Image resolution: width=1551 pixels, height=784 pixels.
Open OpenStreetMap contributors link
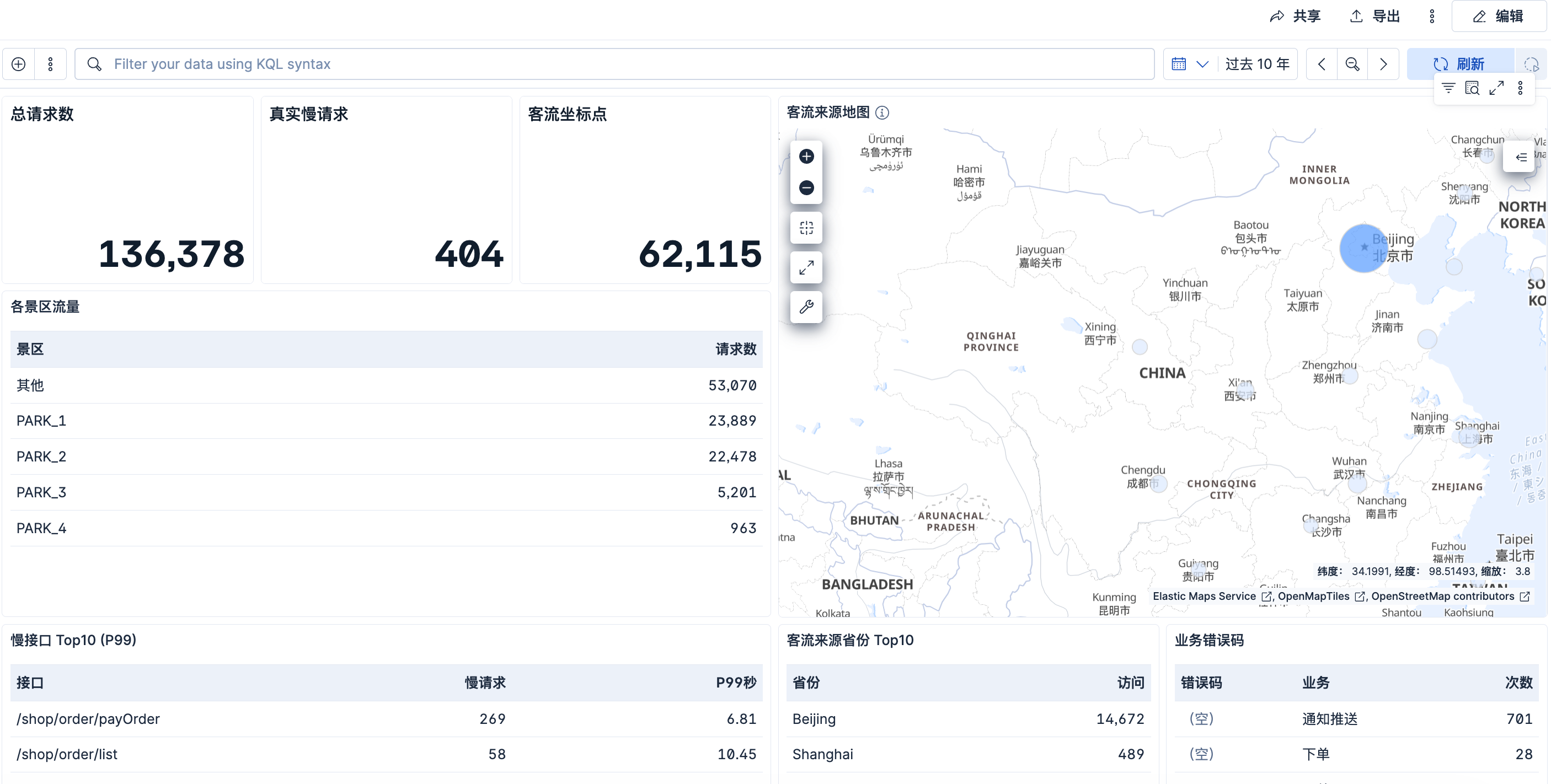(x=1450, y=597)
